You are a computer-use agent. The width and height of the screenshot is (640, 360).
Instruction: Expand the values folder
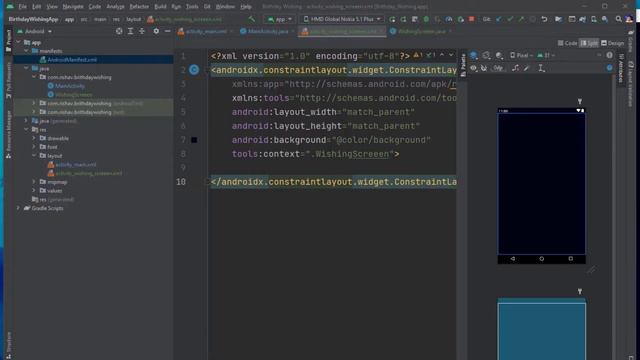[34, 190]
